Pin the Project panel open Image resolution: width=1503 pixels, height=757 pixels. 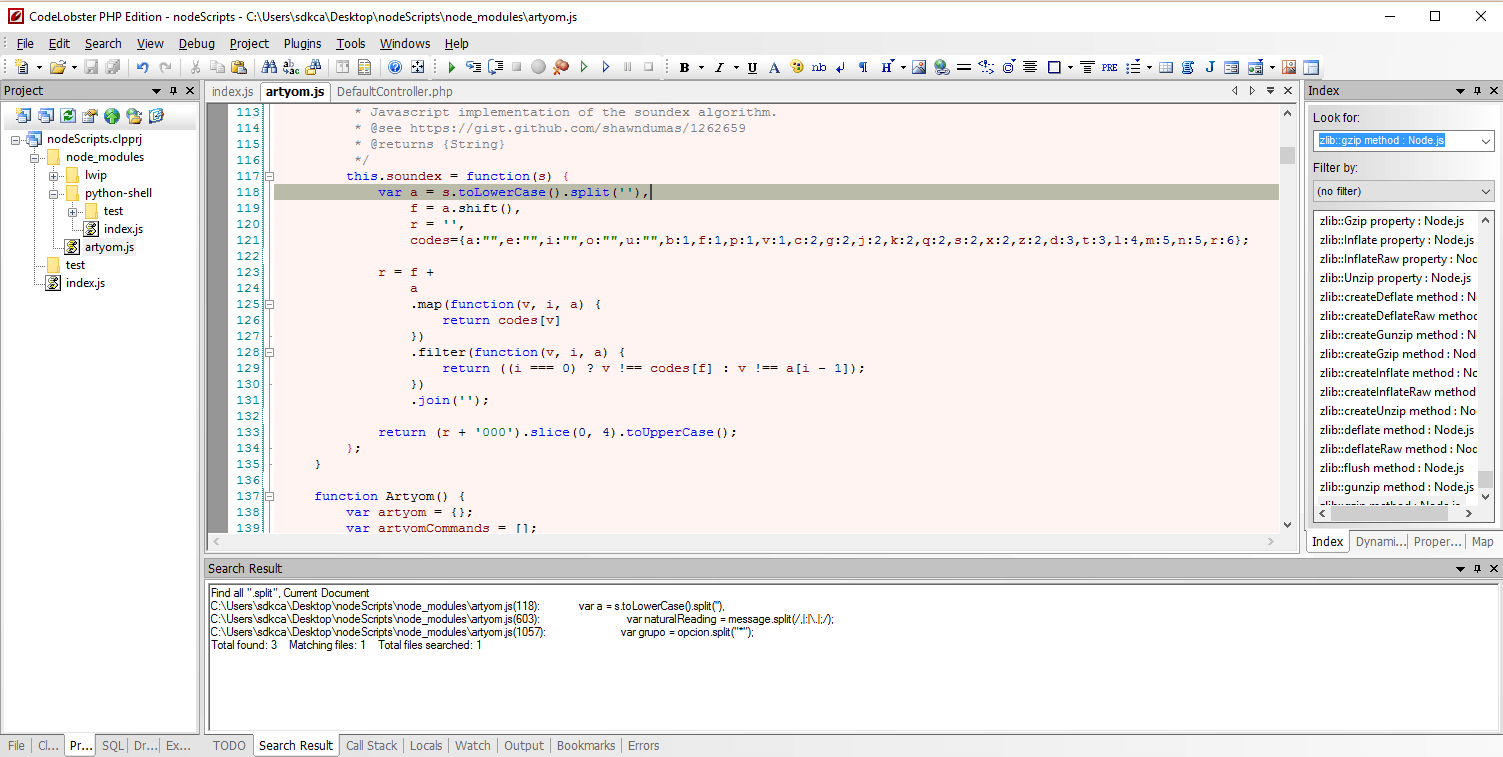(175, 90)
